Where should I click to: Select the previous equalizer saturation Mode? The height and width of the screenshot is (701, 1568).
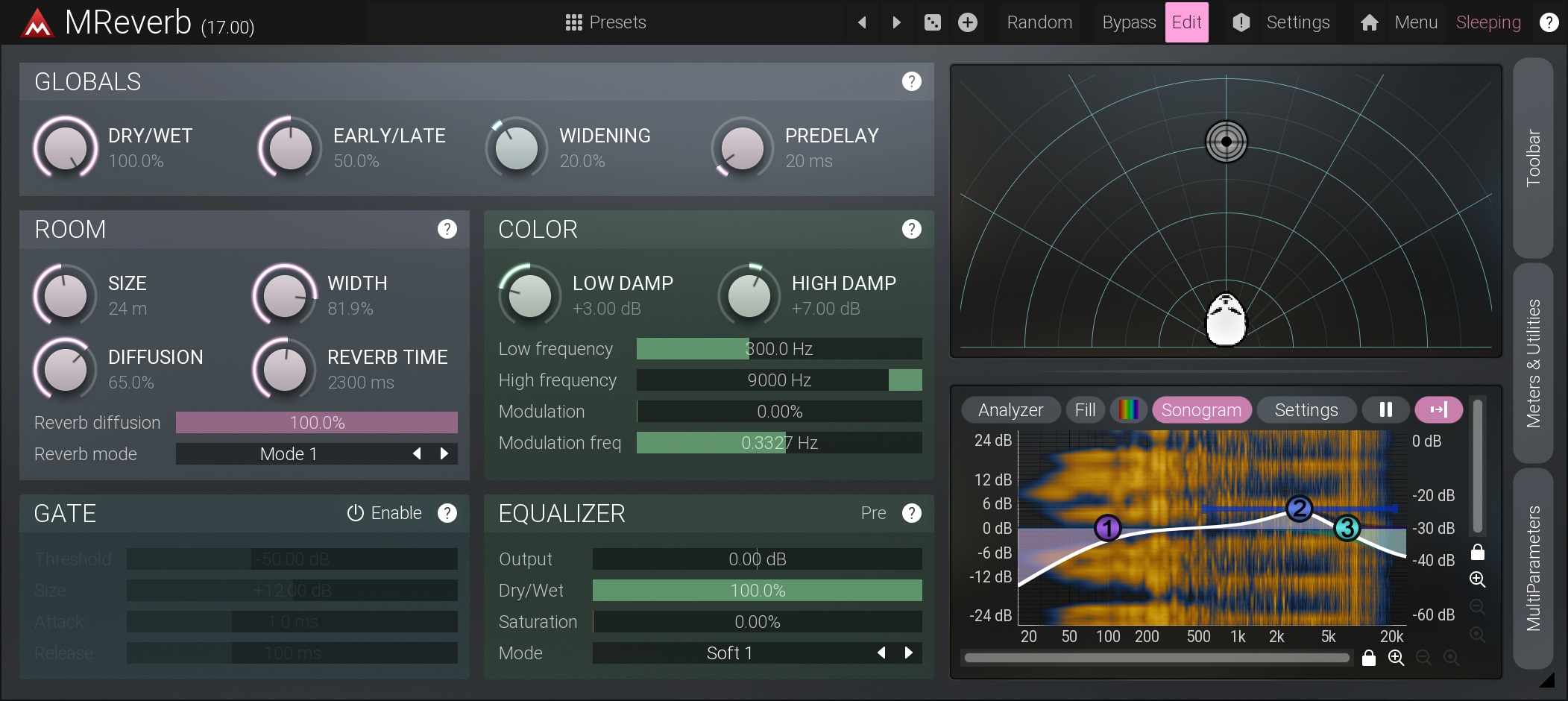pos(881,653)
